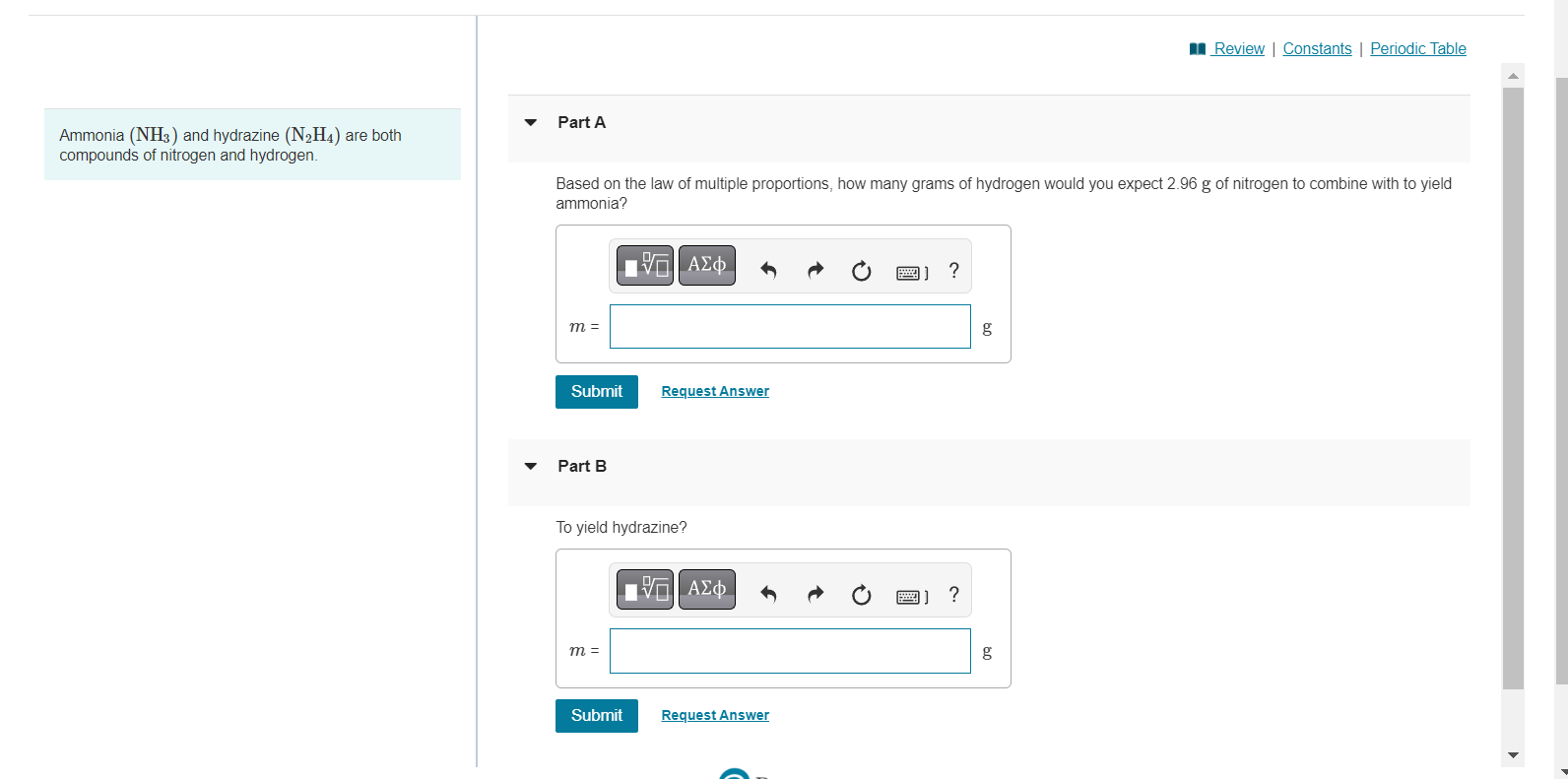
Task: Click the inner vertical scrollbar thumb
Action: [1514, 388]
